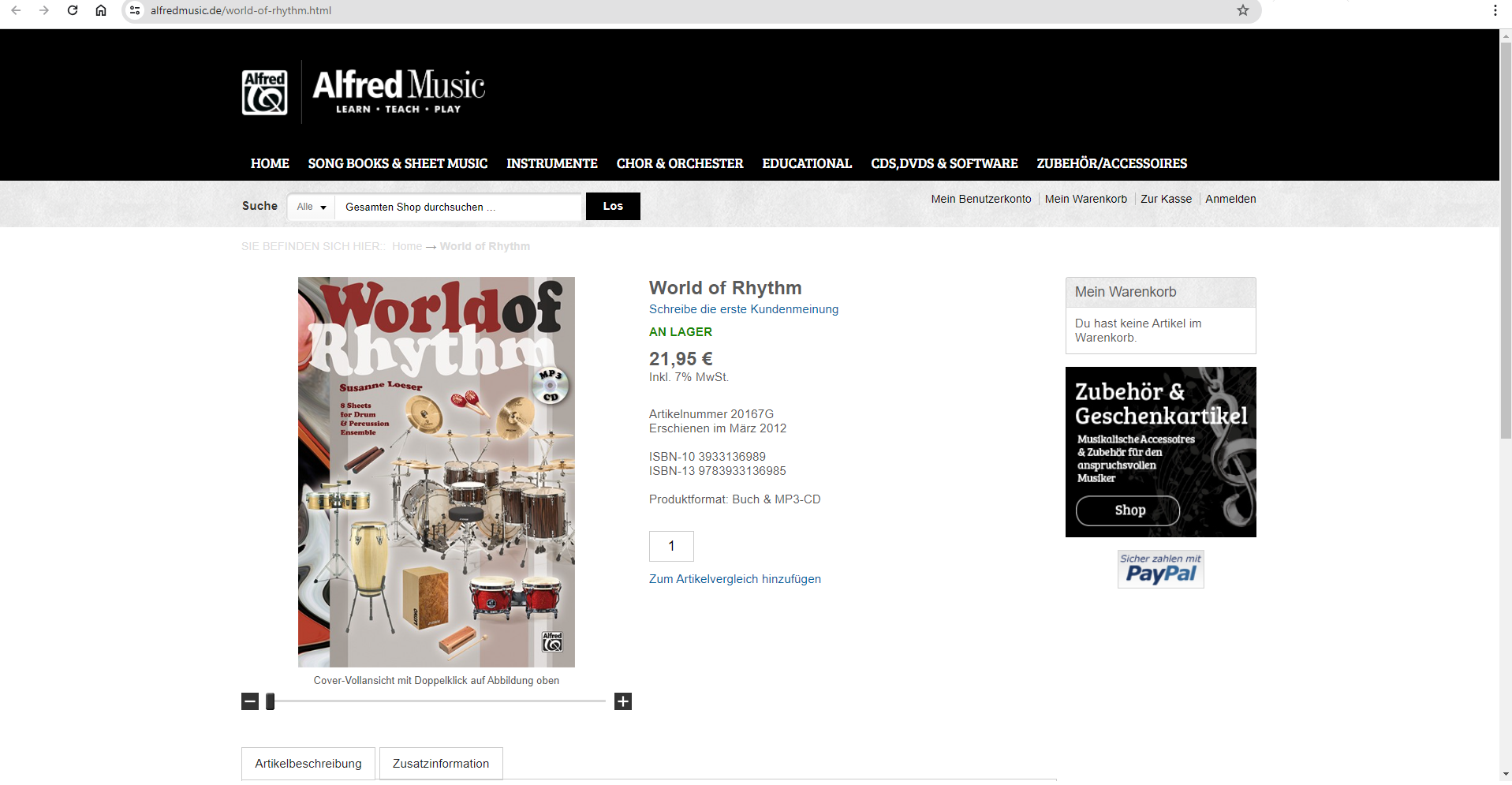Screen dimensions: 1512x785
Task: Open SONG BOOKS & SHEET MUSIC menu
Action: (x=398, y=163)
